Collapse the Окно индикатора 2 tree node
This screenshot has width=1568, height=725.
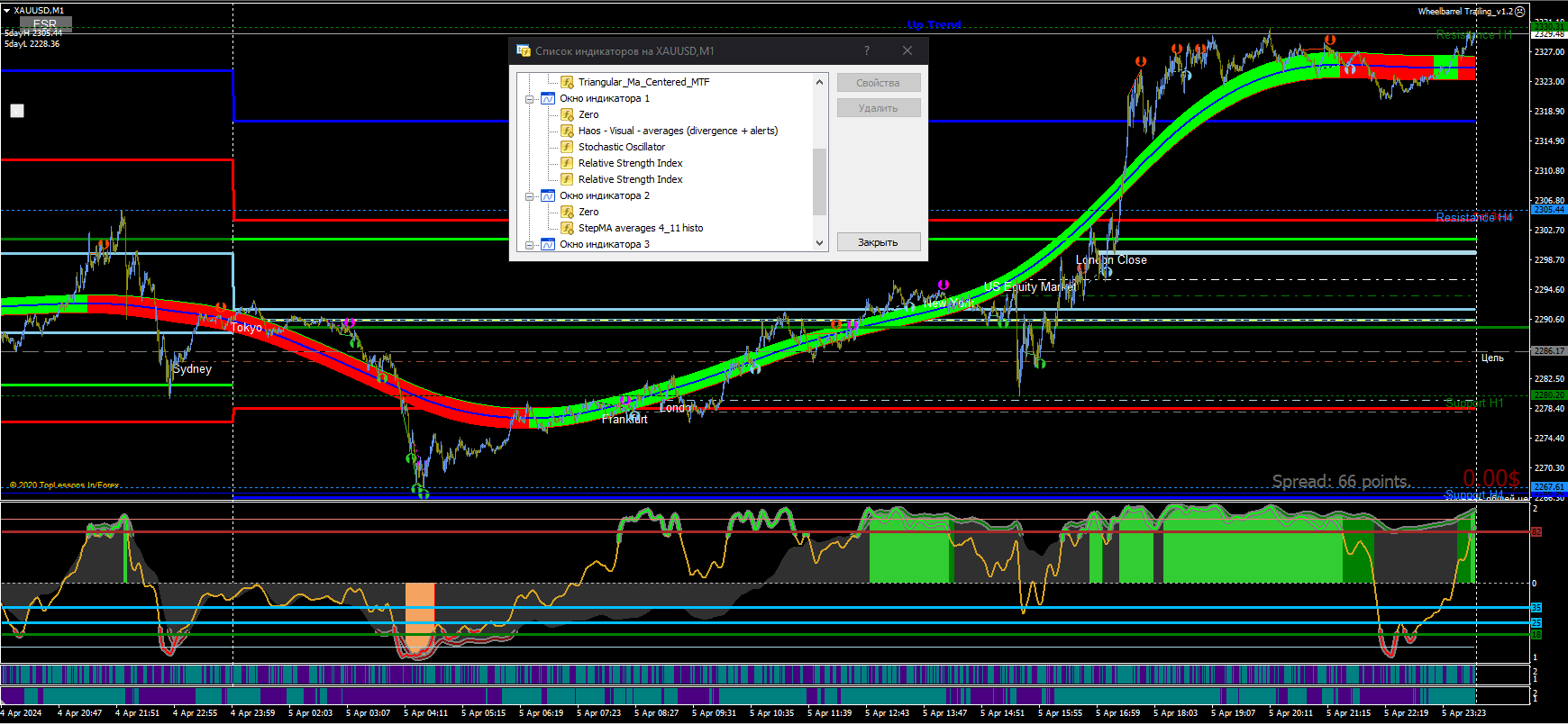tap(530, 195)
